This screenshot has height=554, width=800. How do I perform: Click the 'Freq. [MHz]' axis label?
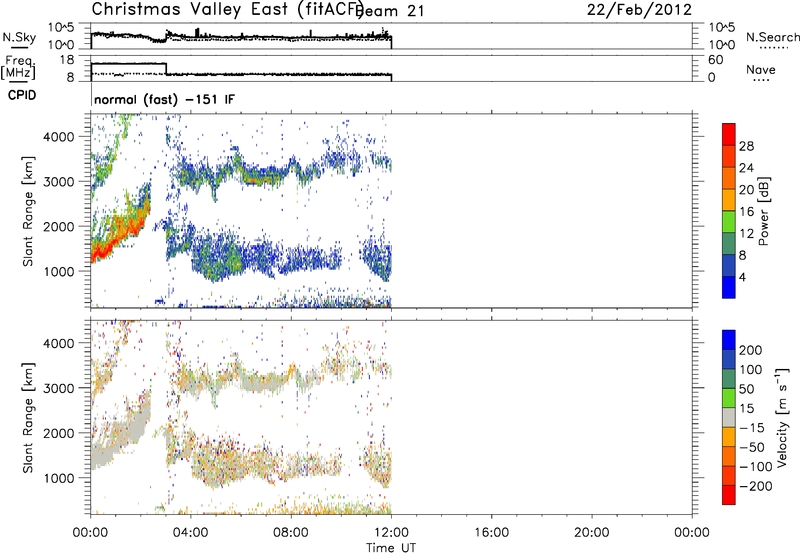click(19, 68)
